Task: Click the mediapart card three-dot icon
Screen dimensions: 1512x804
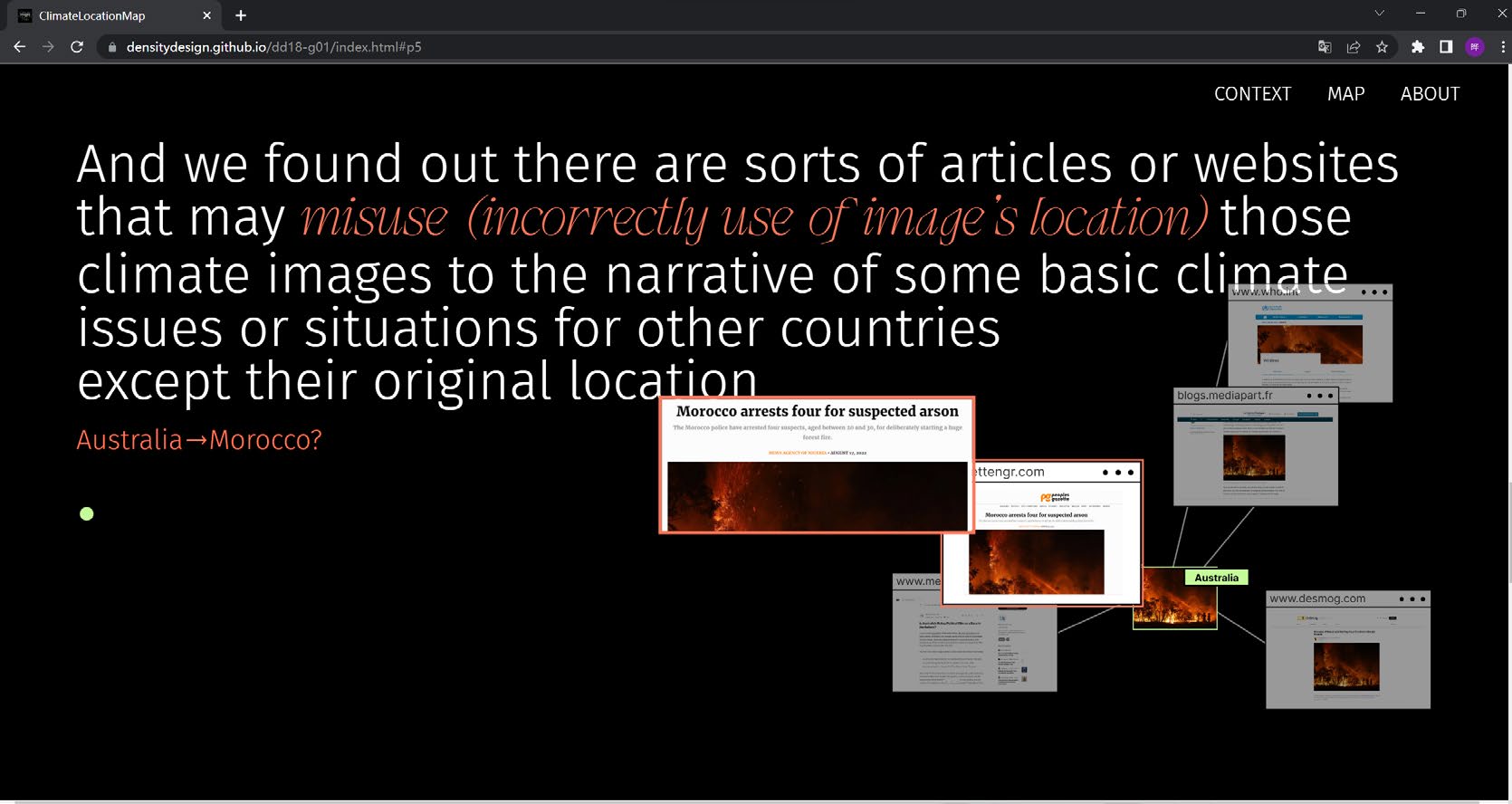Action: (1319, 396)
